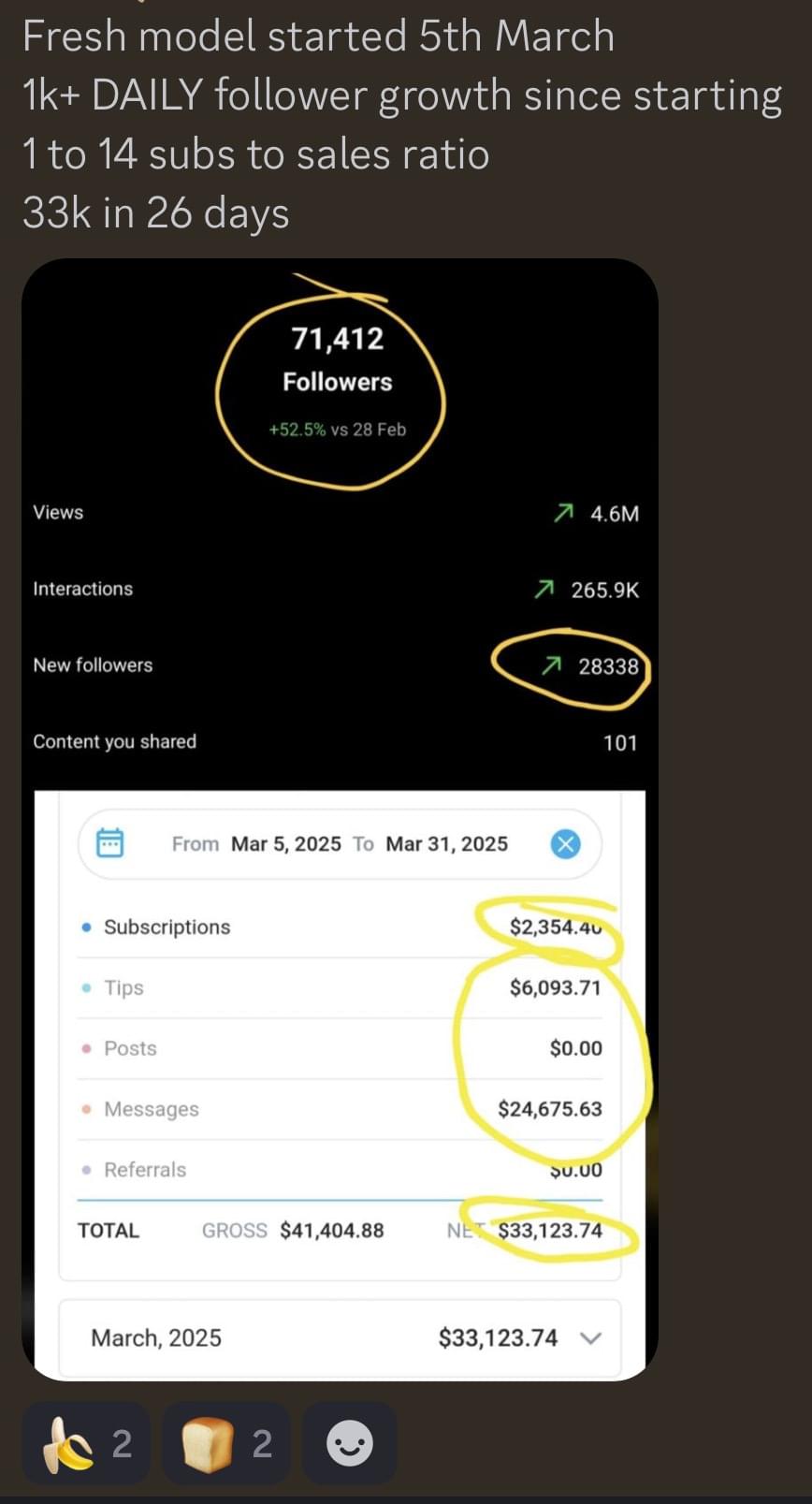The image size is (812, 1504).
Task: Toggle the bread emoji reaction
Action: [x=225, y=1443]
